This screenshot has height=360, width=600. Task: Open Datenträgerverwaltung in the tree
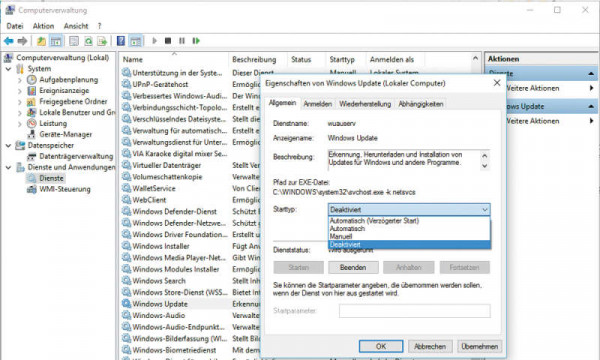click(76, 156)
